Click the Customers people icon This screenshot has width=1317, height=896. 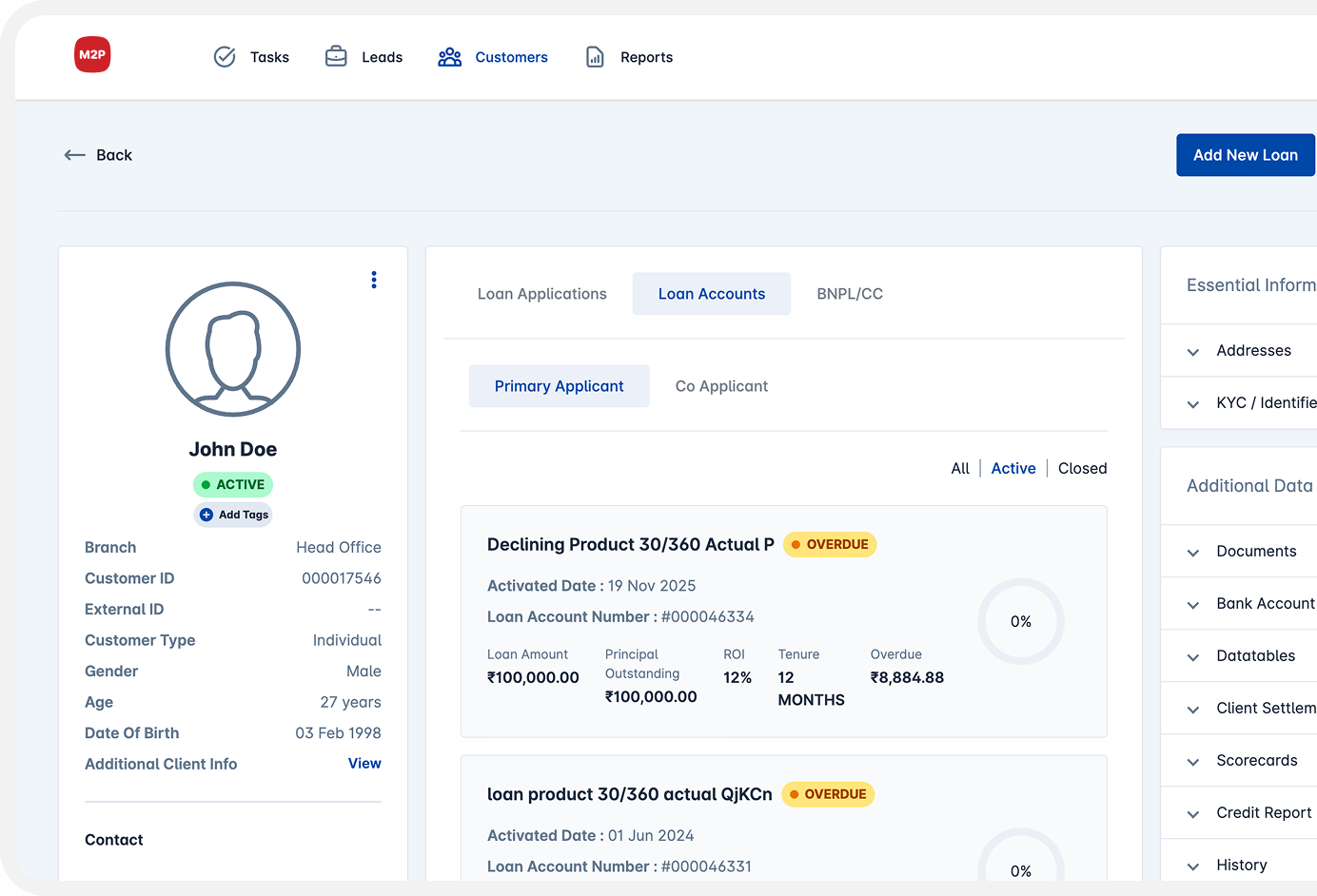[x=449, y=57]
